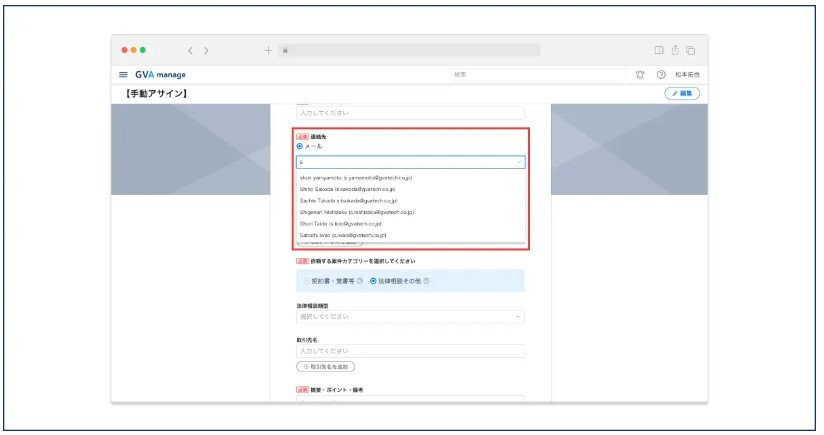
Task: Select the 法律相談その他 radio option
Action: (x=373, y=281)
